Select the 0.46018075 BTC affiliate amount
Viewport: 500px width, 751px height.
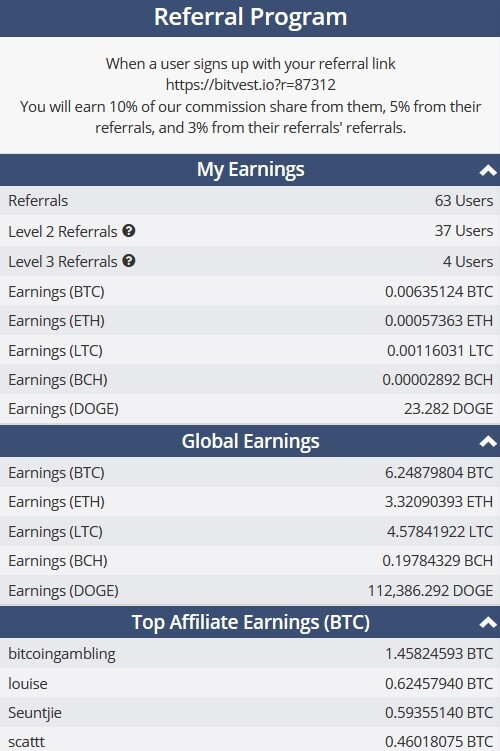[439, 742]
